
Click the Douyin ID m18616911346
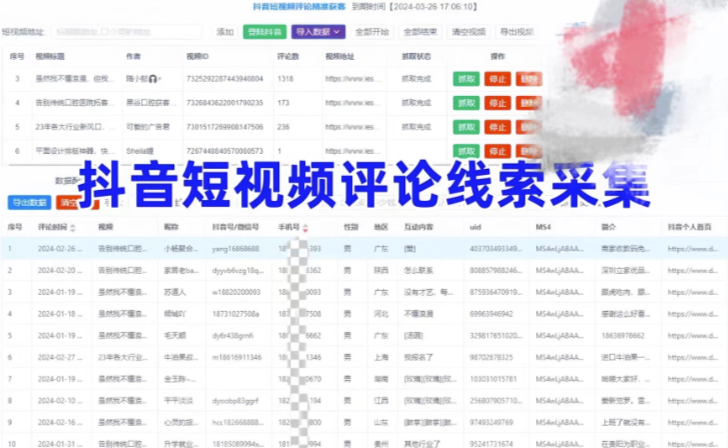(x=237, y=357)
